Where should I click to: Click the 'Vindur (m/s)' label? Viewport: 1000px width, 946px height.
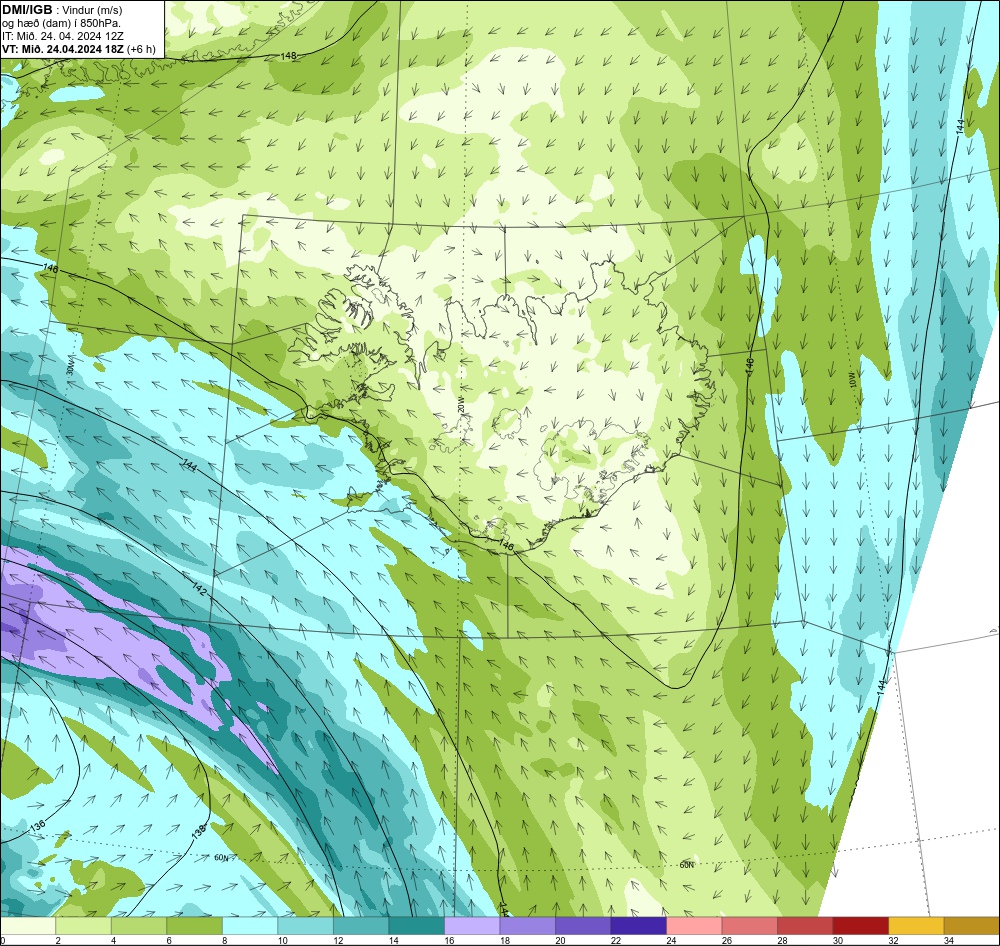tap(94, 10)
